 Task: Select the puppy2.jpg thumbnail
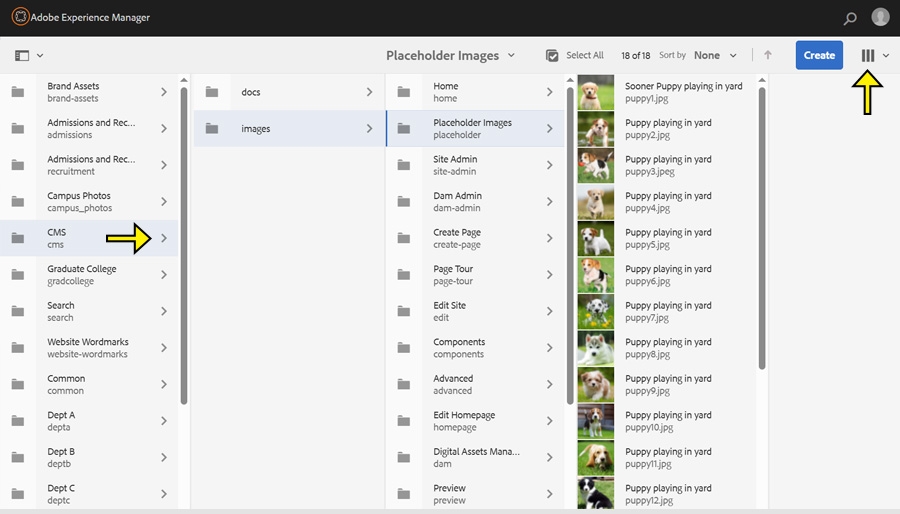pyautogui.click(x=596, y=128)
